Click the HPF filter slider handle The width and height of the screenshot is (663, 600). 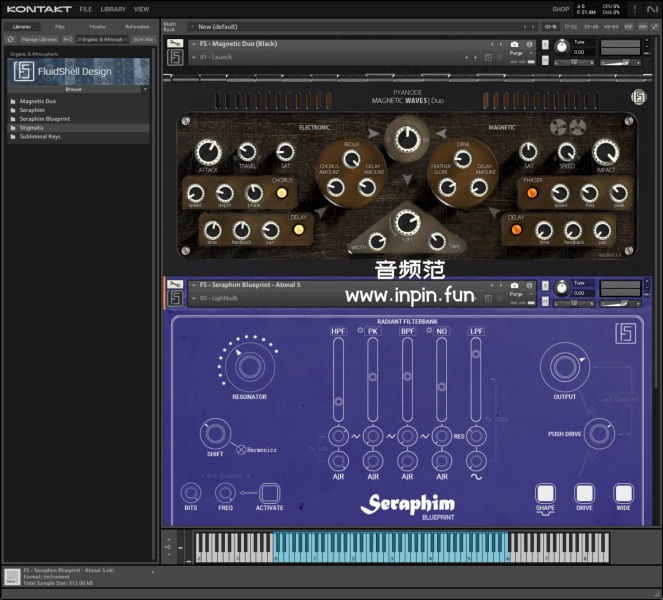pos(338,401)
